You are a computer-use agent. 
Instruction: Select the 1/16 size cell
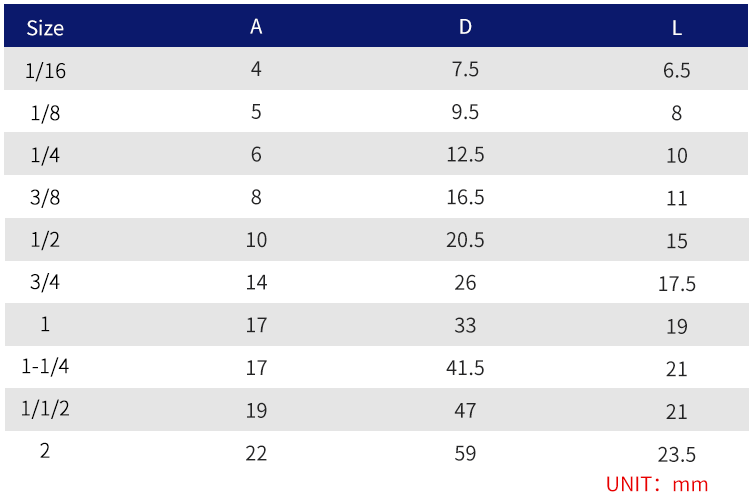click(x=45, y=70)
